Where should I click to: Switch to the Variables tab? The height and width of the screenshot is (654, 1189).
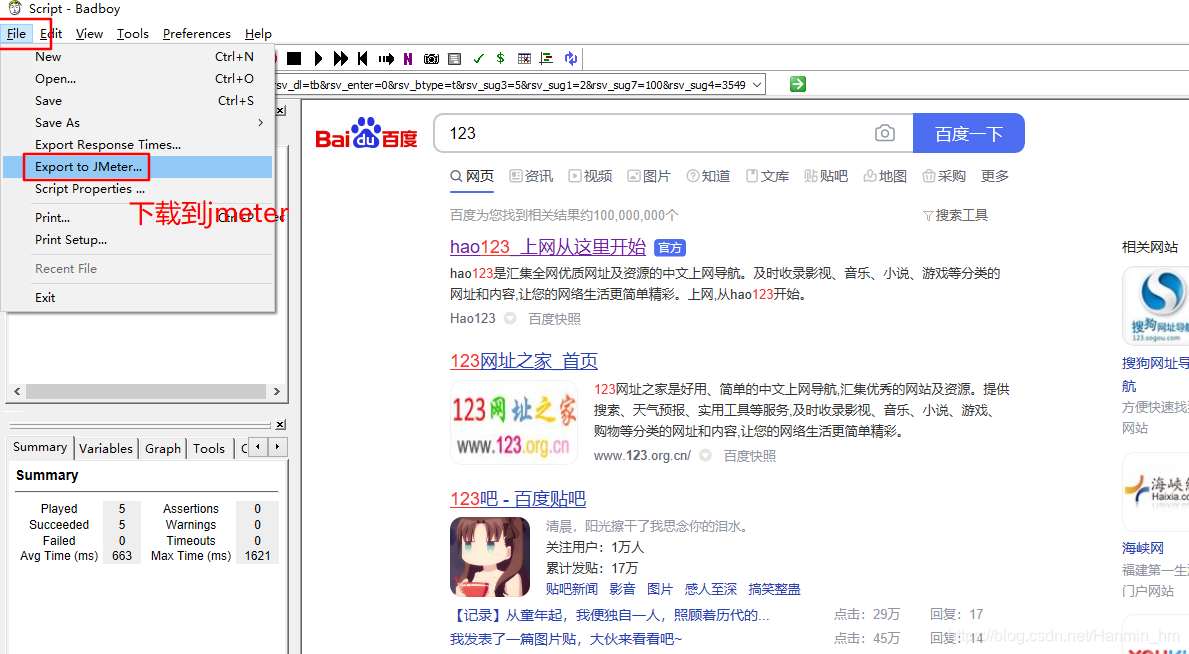pos(106,448)
